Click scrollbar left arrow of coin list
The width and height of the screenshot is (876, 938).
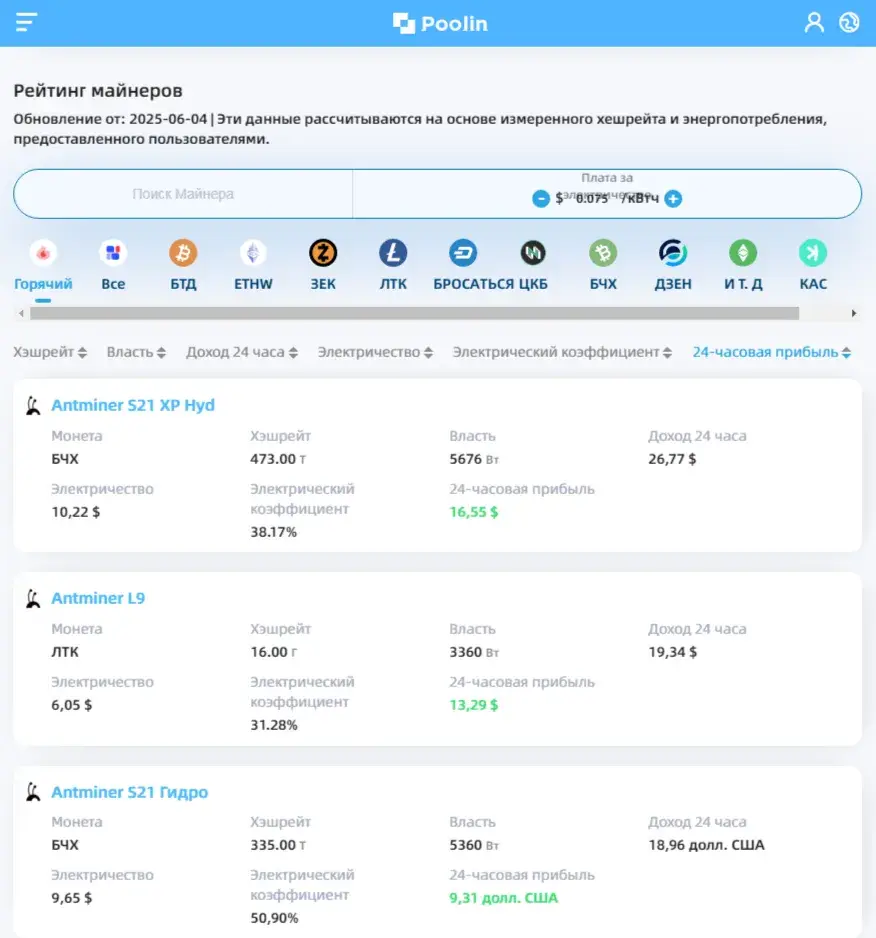tap(22, 313)
